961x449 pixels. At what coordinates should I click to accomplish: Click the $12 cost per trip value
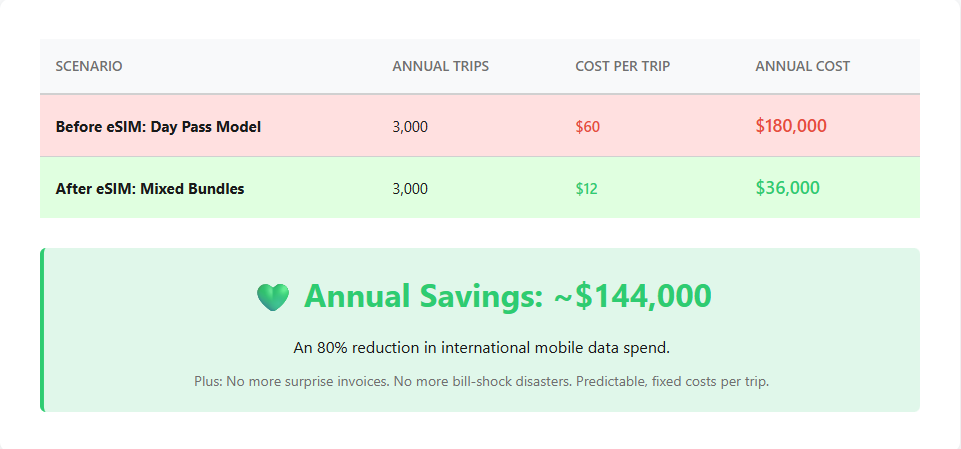point(586,188)
